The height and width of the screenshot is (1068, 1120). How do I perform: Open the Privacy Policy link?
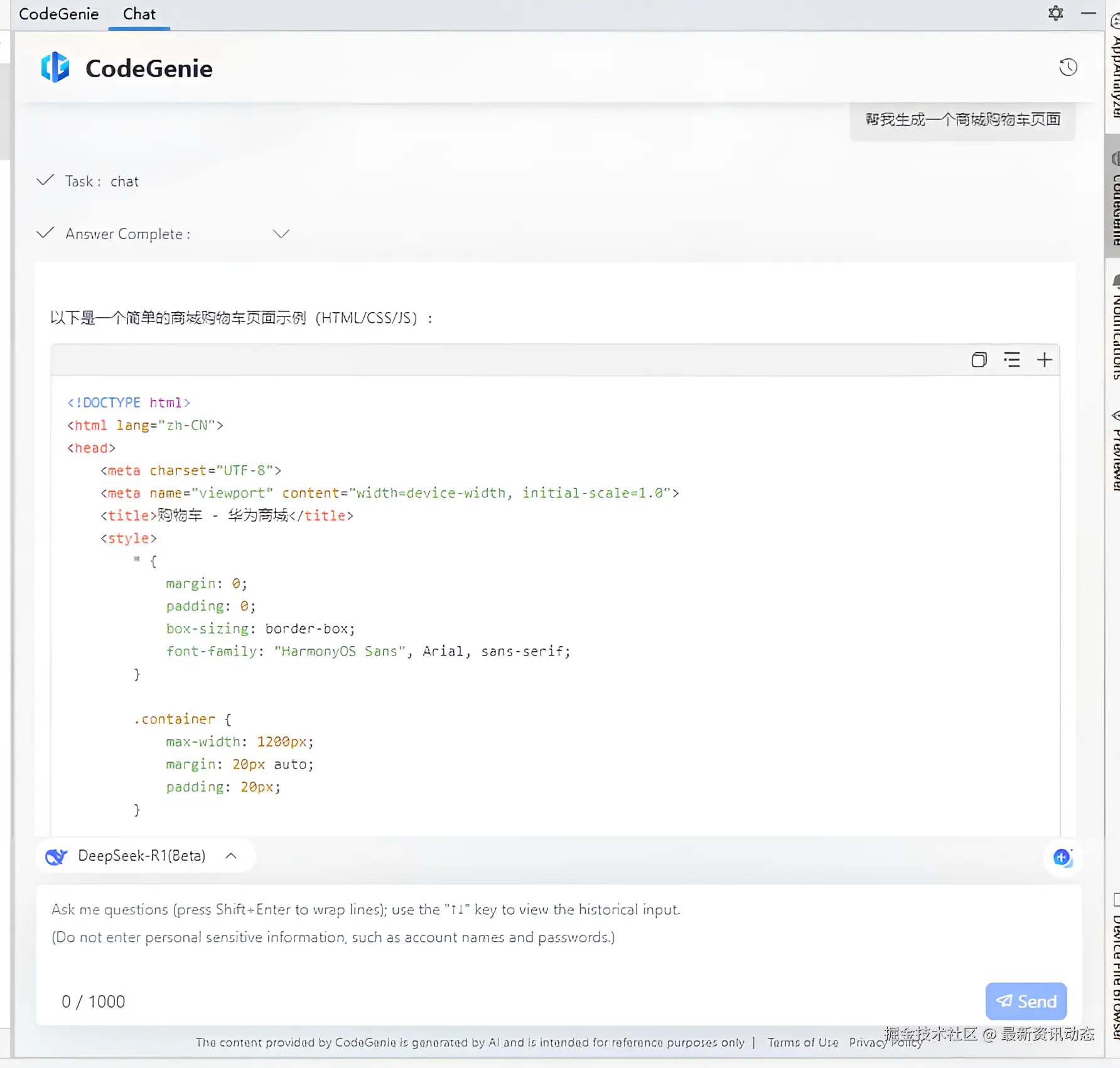(886, 1042)
